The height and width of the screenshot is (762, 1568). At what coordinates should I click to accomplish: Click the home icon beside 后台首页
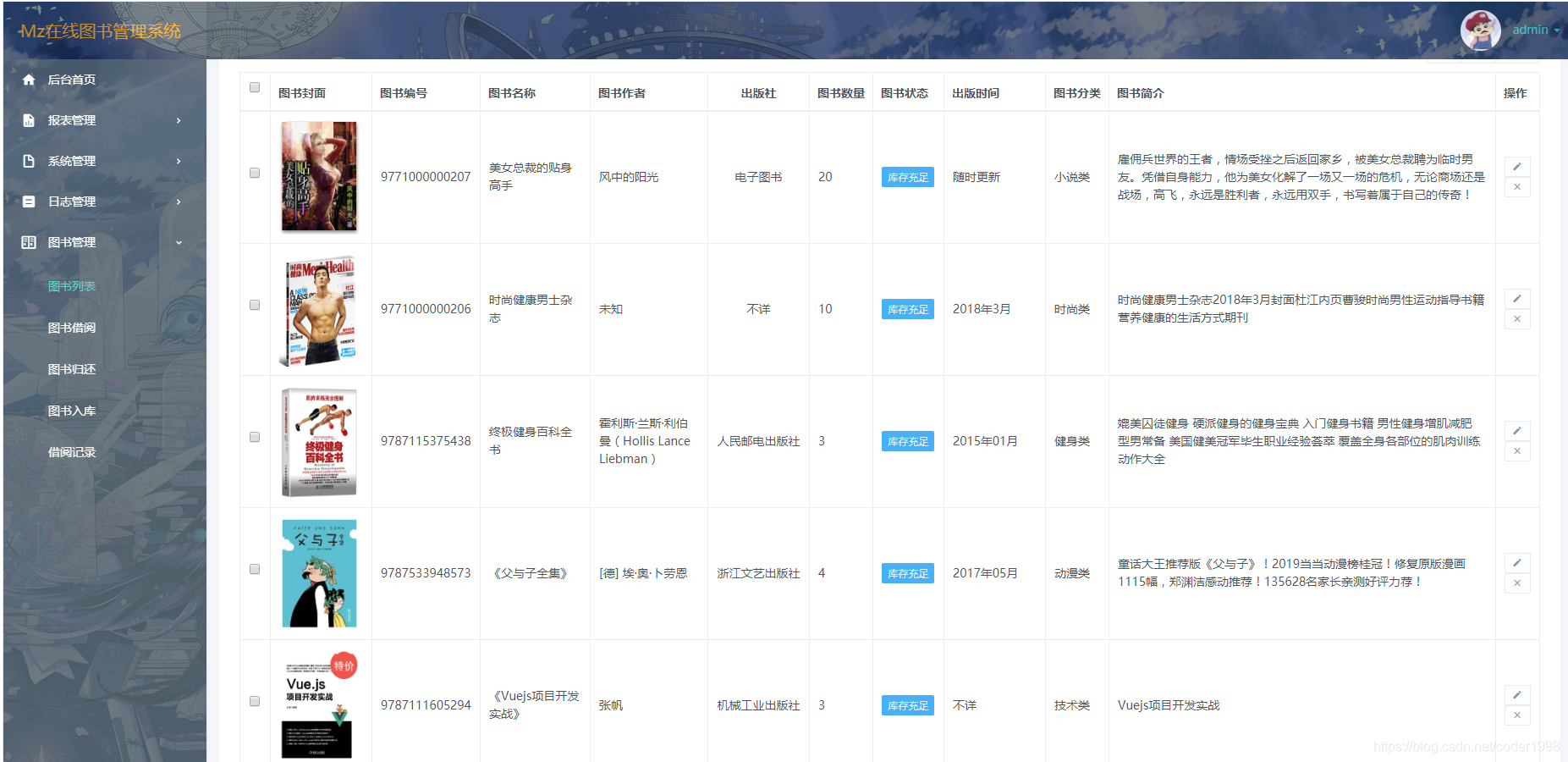click(28, 80)
